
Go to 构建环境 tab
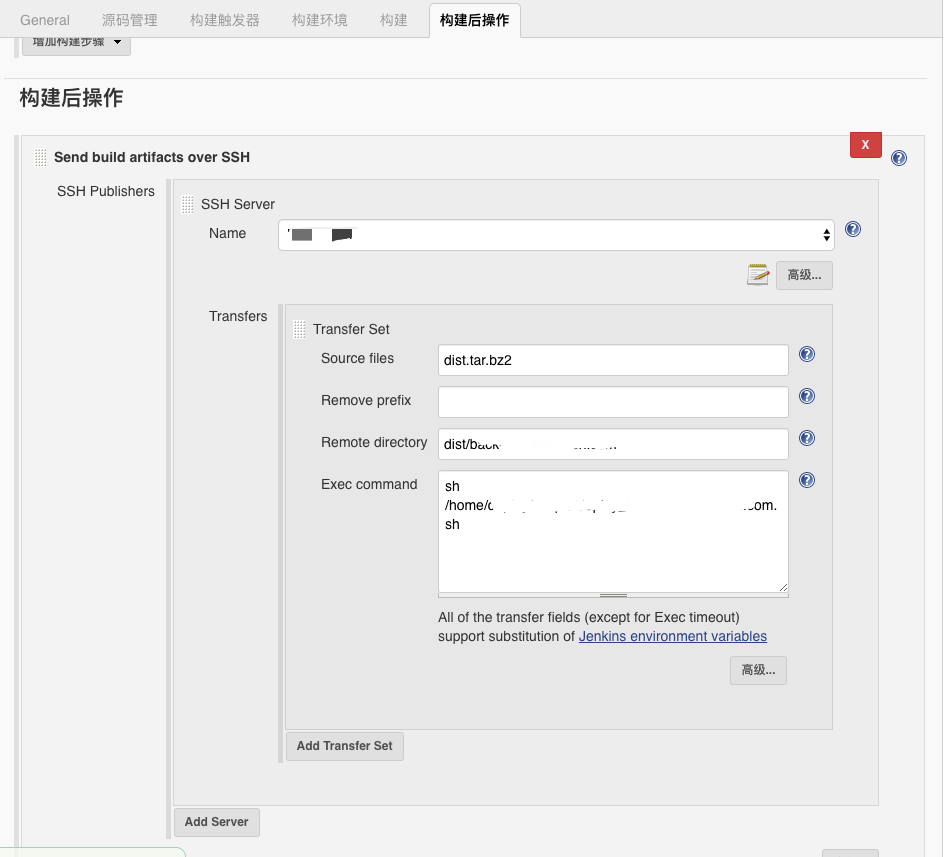[320, 20]
